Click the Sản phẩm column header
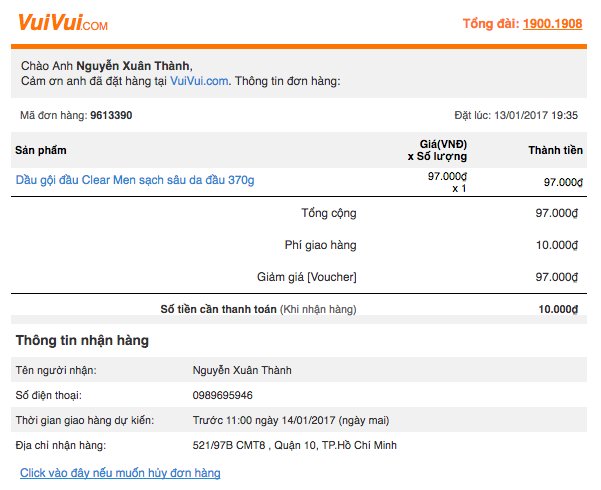The image size is (601, 490). pos(41,150)
